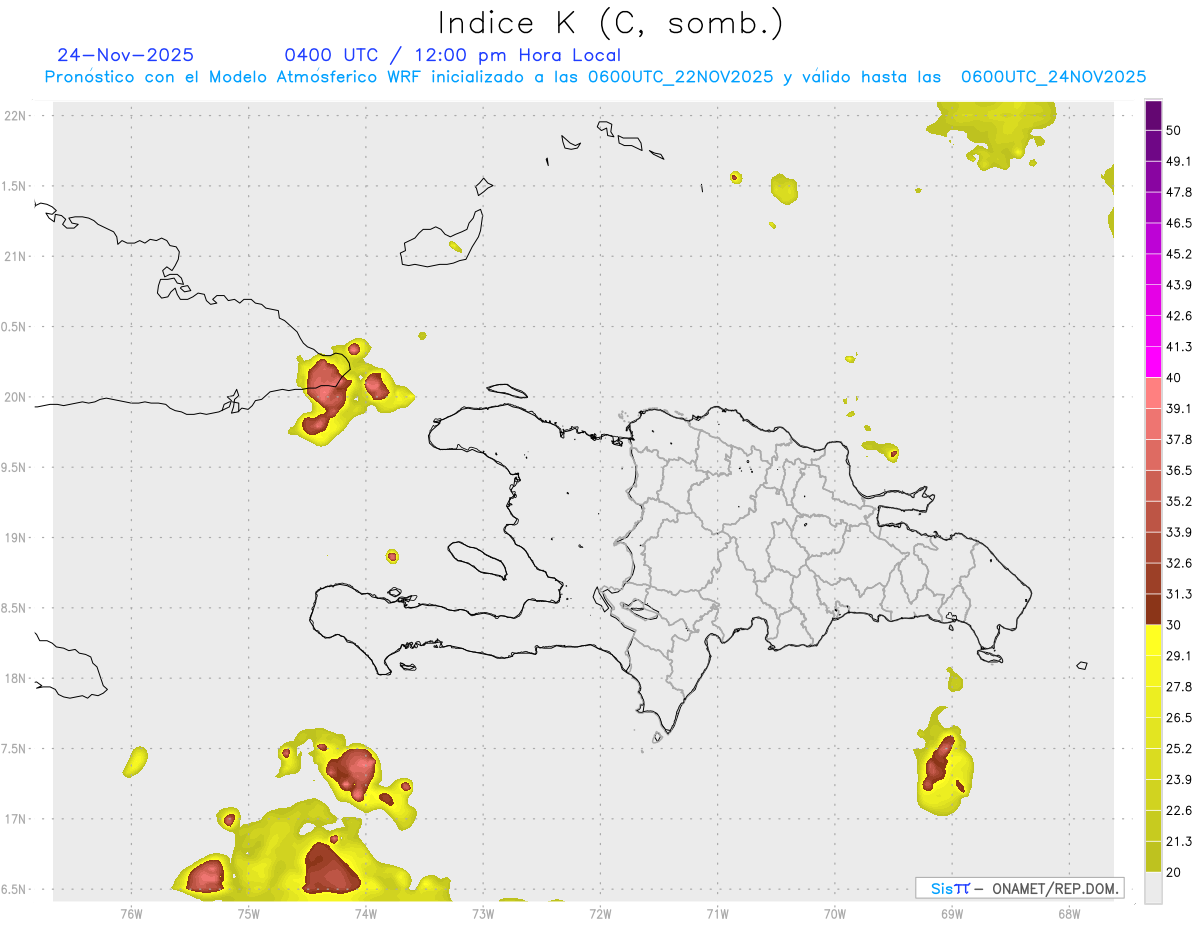The height and width of the screenshot is (927, 1200).
Task: Click the "69W" longitude label
Action: [952, 913]
